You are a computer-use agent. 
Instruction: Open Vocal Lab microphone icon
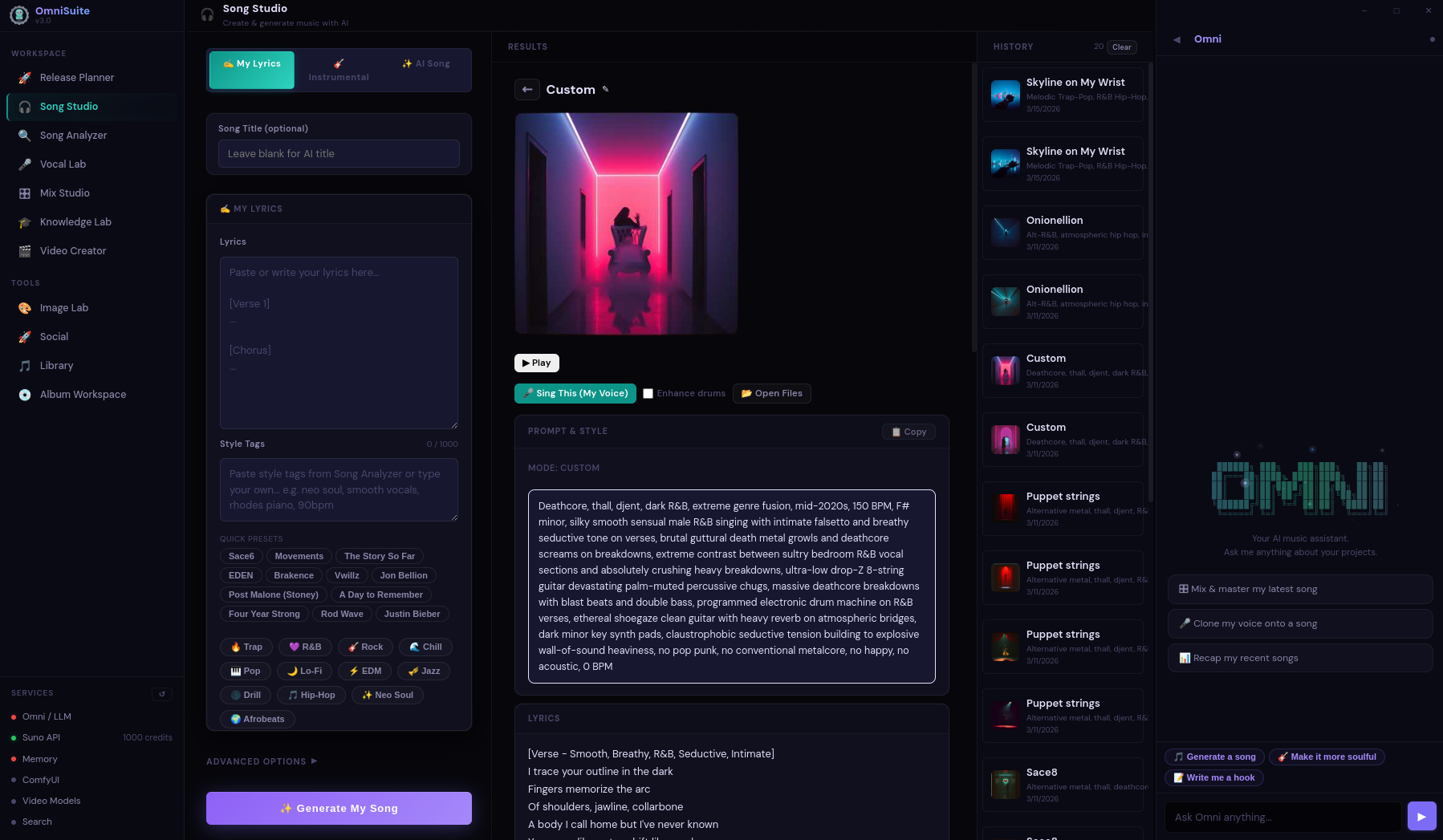(x=25, y=164)
